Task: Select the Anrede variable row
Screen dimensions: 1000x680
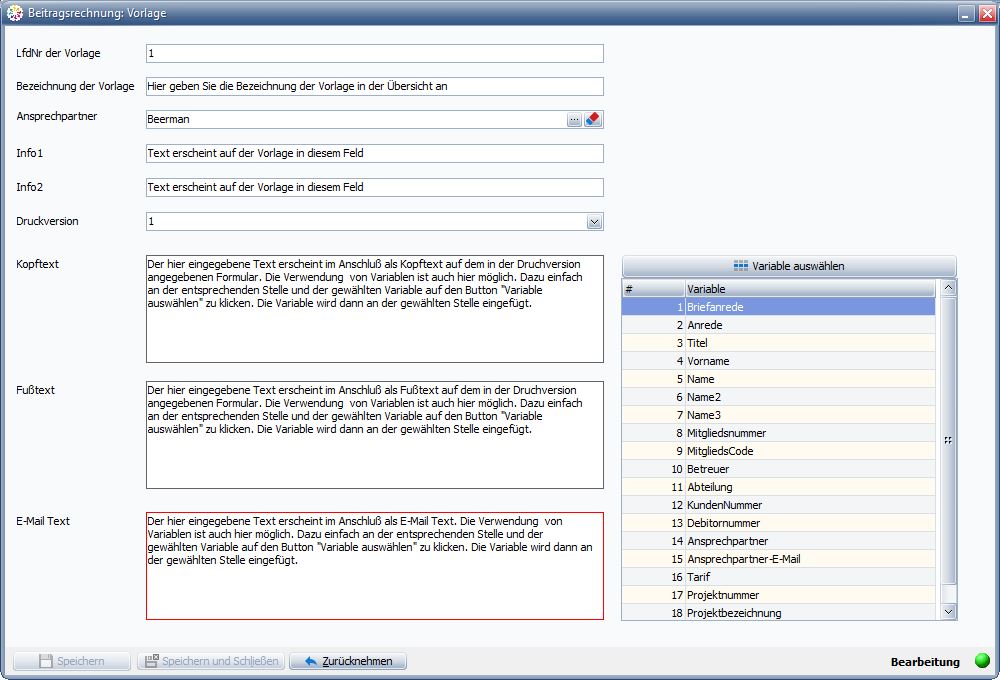Action: coord(779,325)
